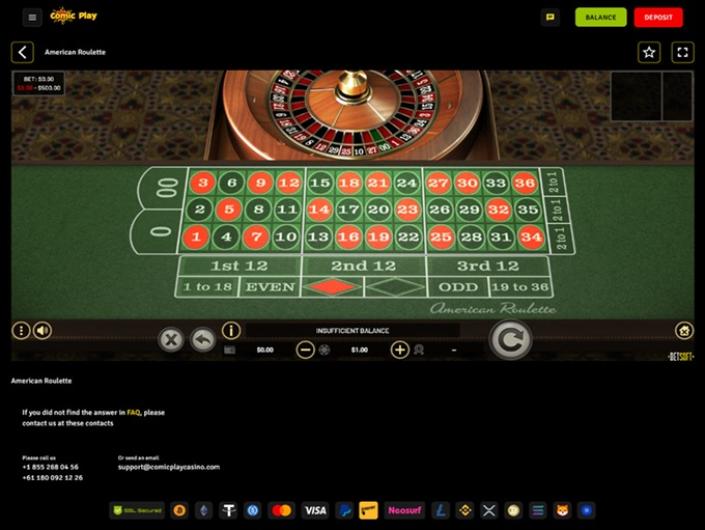The height and width of the screenshot is (530, 705).
Task: Enter fullscreen mode using expand icon
Action: [x=683, y=52]
